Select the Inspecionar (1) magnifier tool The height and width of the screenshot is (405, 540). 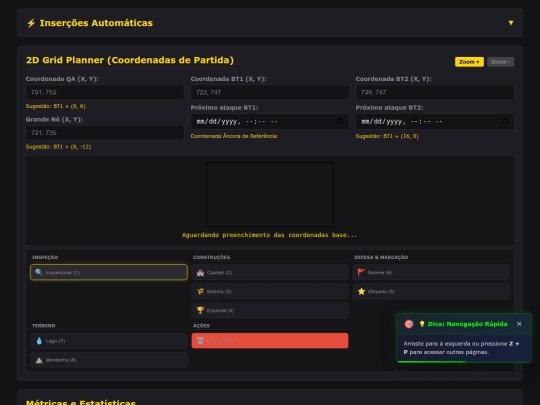tap(109, 272)
